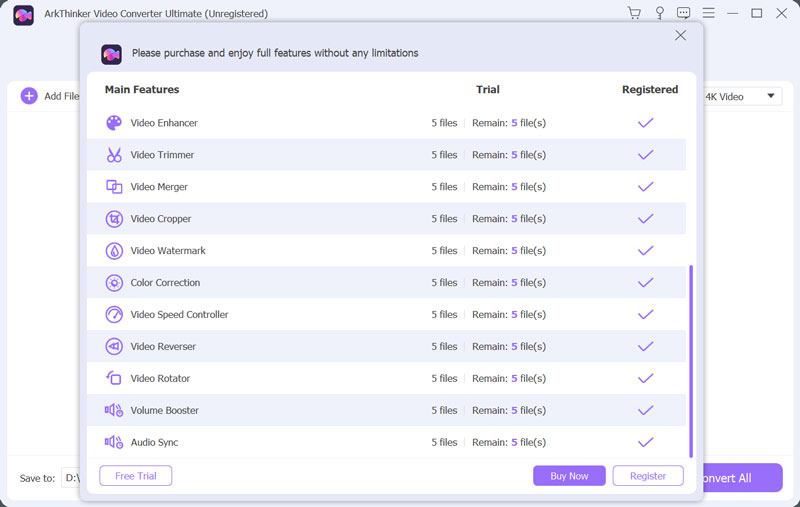The width and height of the screenshot is (800, 507).
Task: Click the Video Trimmer scissors icon
Action: coord(114,155)
